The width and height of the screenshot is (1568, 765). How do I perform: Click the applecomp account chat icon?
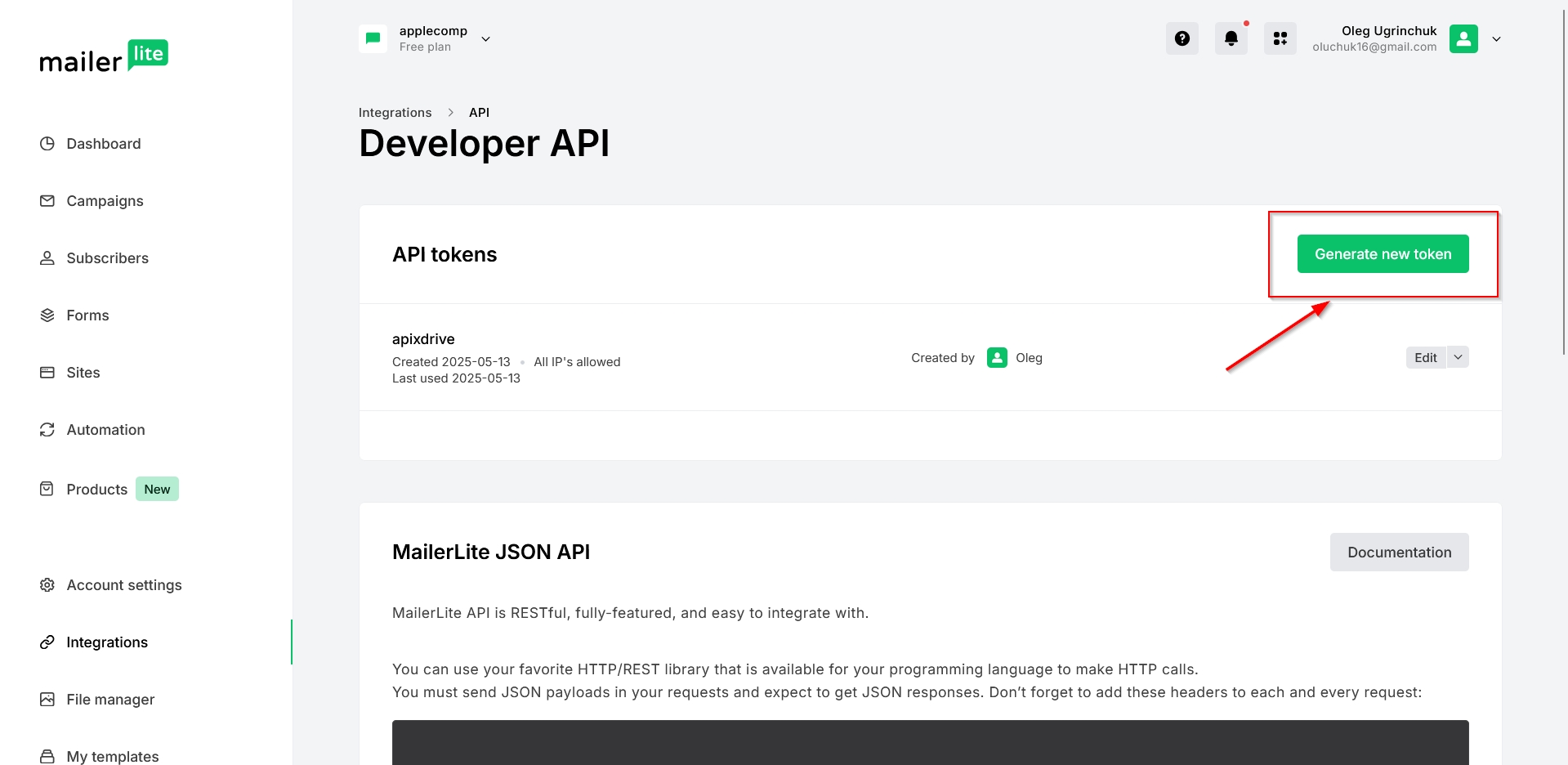(x=373, y=38)
